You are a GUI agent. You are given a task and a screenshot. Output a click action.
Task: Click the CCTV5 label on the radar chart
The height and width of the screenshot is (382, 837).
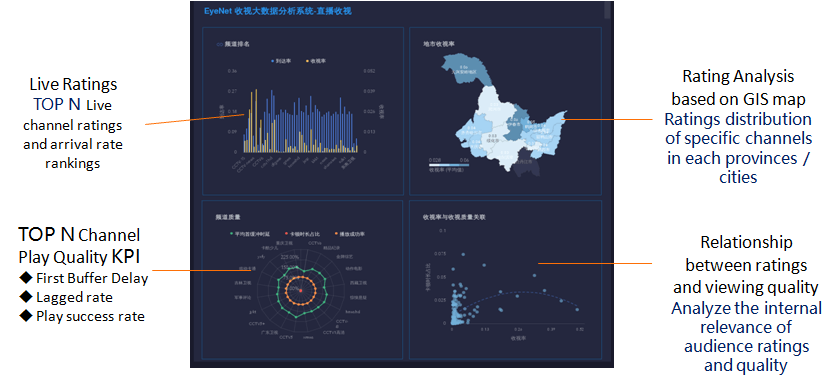point(287,337)
